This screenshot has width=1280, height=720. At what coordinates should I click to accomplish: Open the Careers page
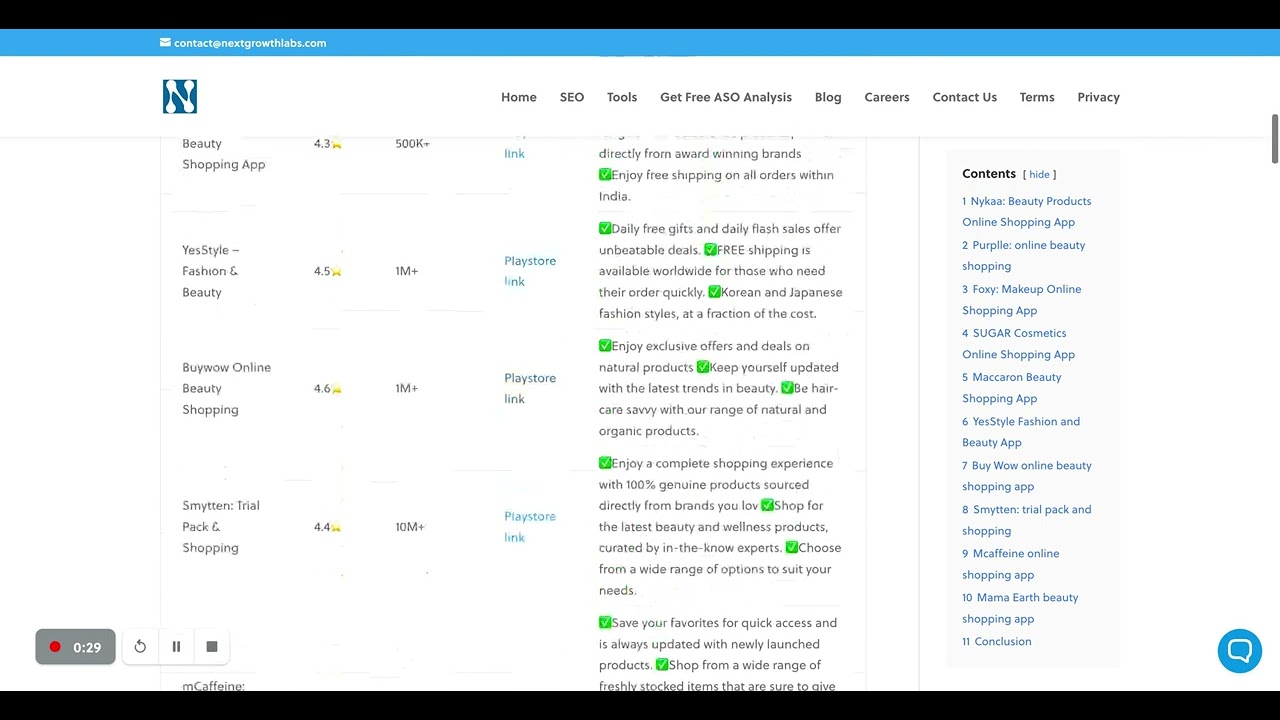pos(887,97)
